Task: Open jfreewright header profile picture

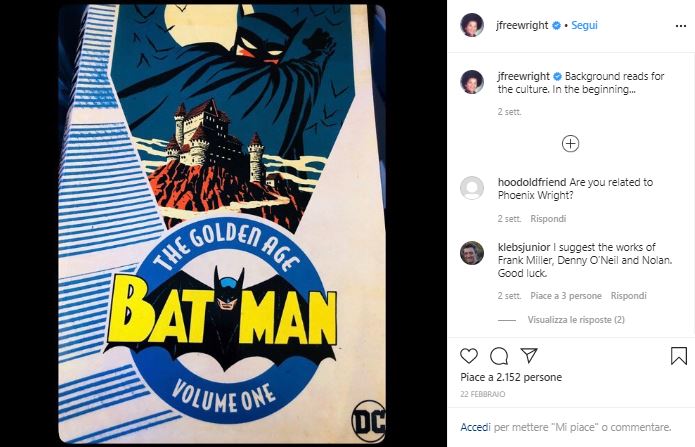Action: [472, 25]
